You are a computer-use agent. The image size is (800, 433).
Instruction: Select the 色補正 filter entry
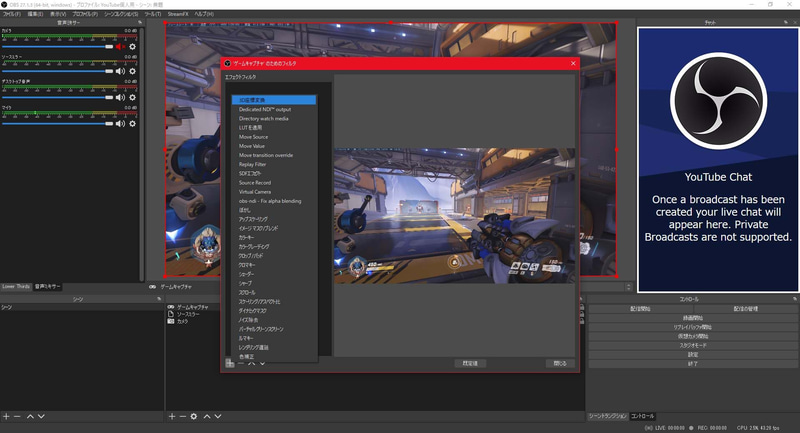tap(274, 356)
